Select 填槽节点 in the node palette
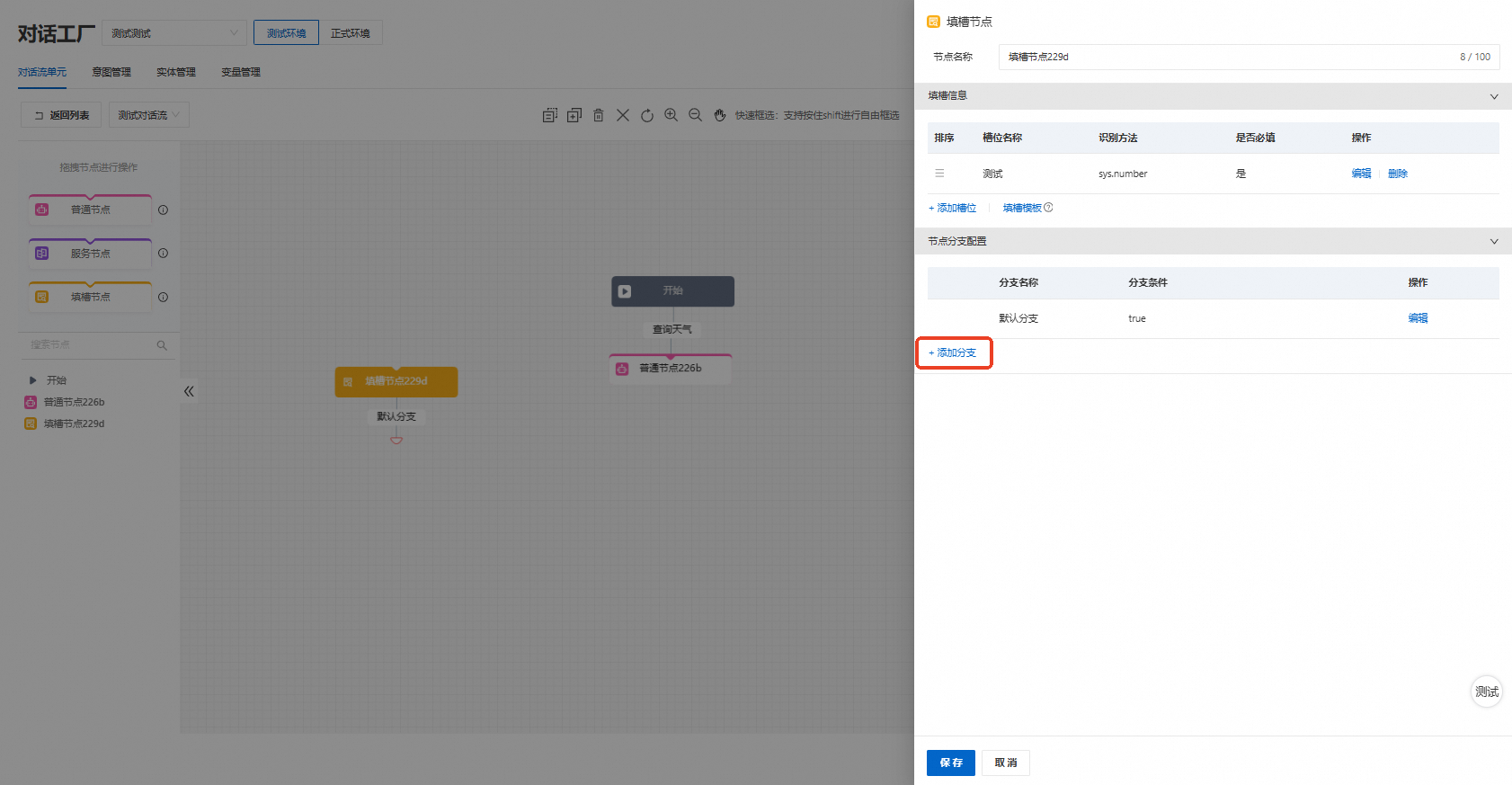1512x785 pixels. coord(90,297)
